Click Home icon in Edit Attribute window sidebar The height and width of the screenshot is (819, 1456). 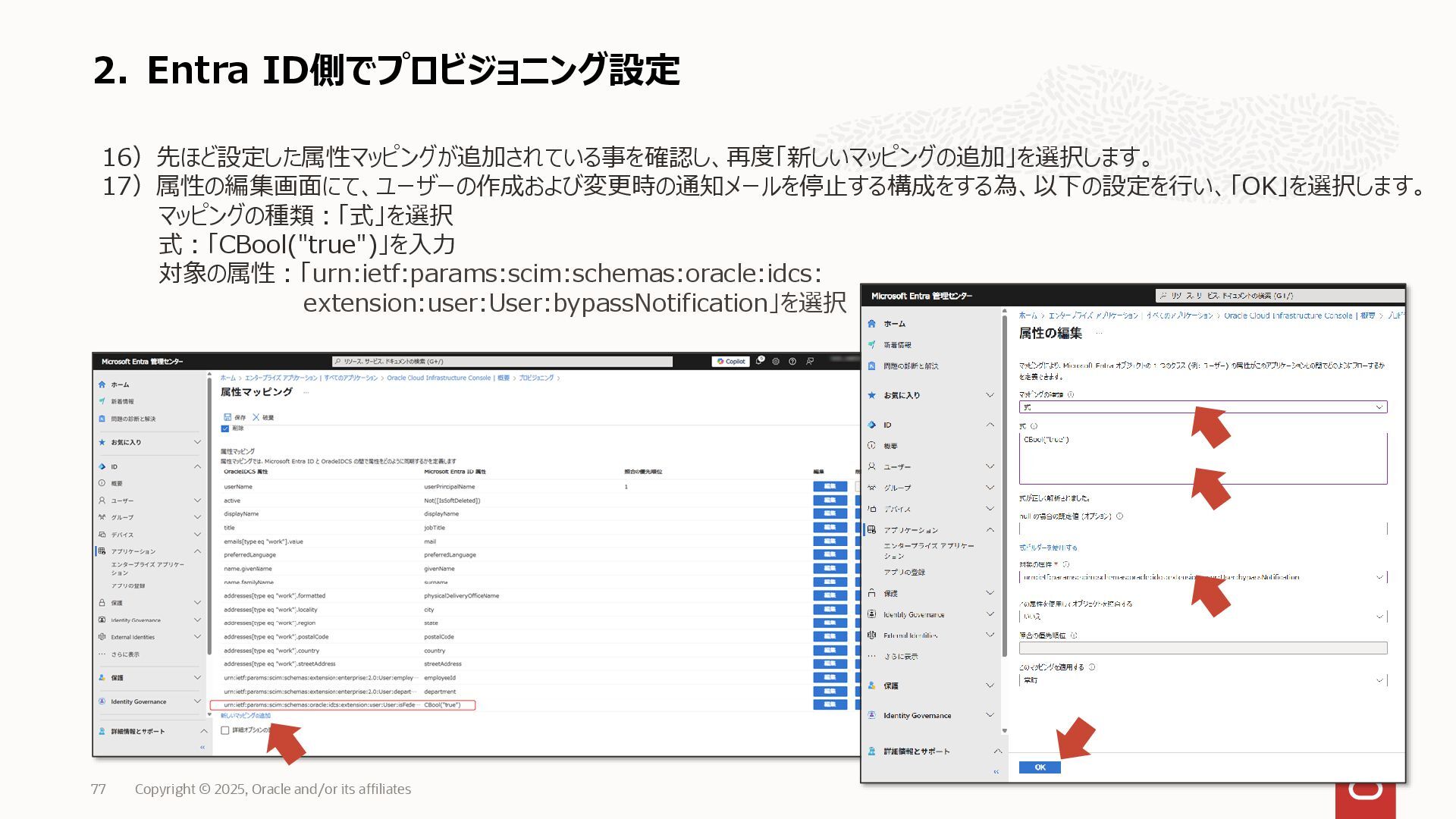coord(871,323)
